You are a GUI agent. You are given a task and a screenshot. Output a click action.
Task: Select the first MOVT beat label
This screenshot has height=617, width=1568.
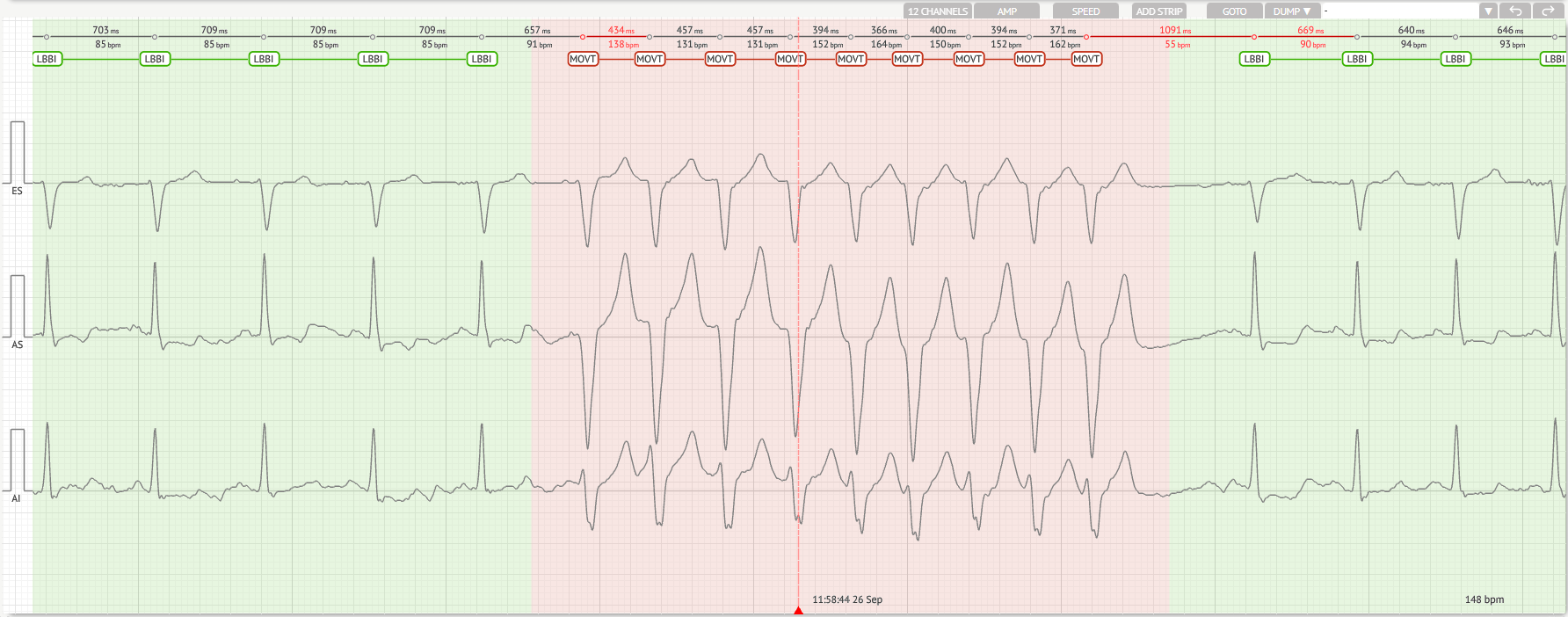point(583,59)
